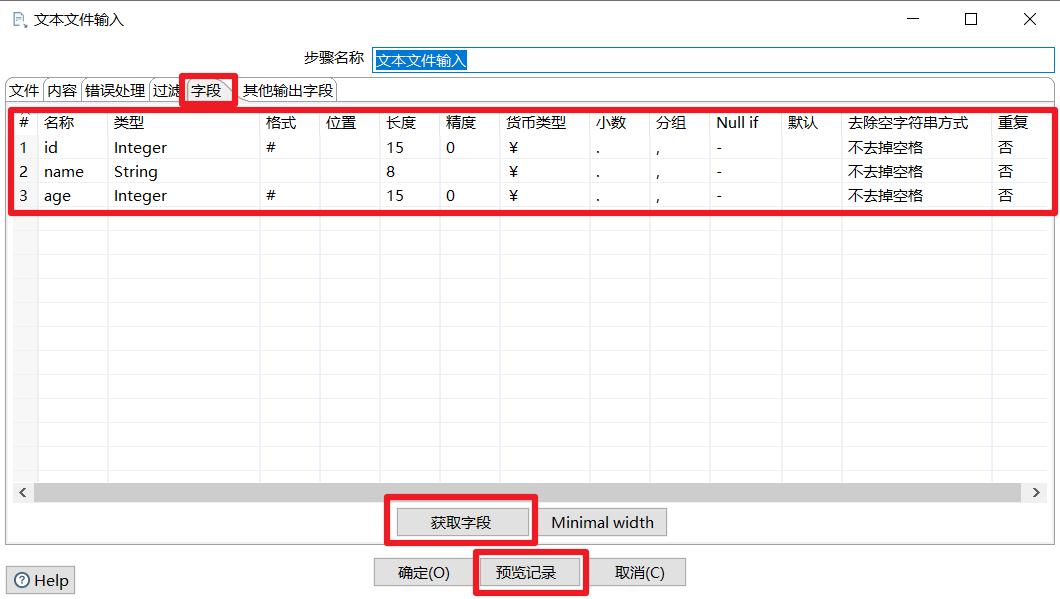
Task: Click the 不去掉空格 cell in age row
Action: tap(917, 195)
